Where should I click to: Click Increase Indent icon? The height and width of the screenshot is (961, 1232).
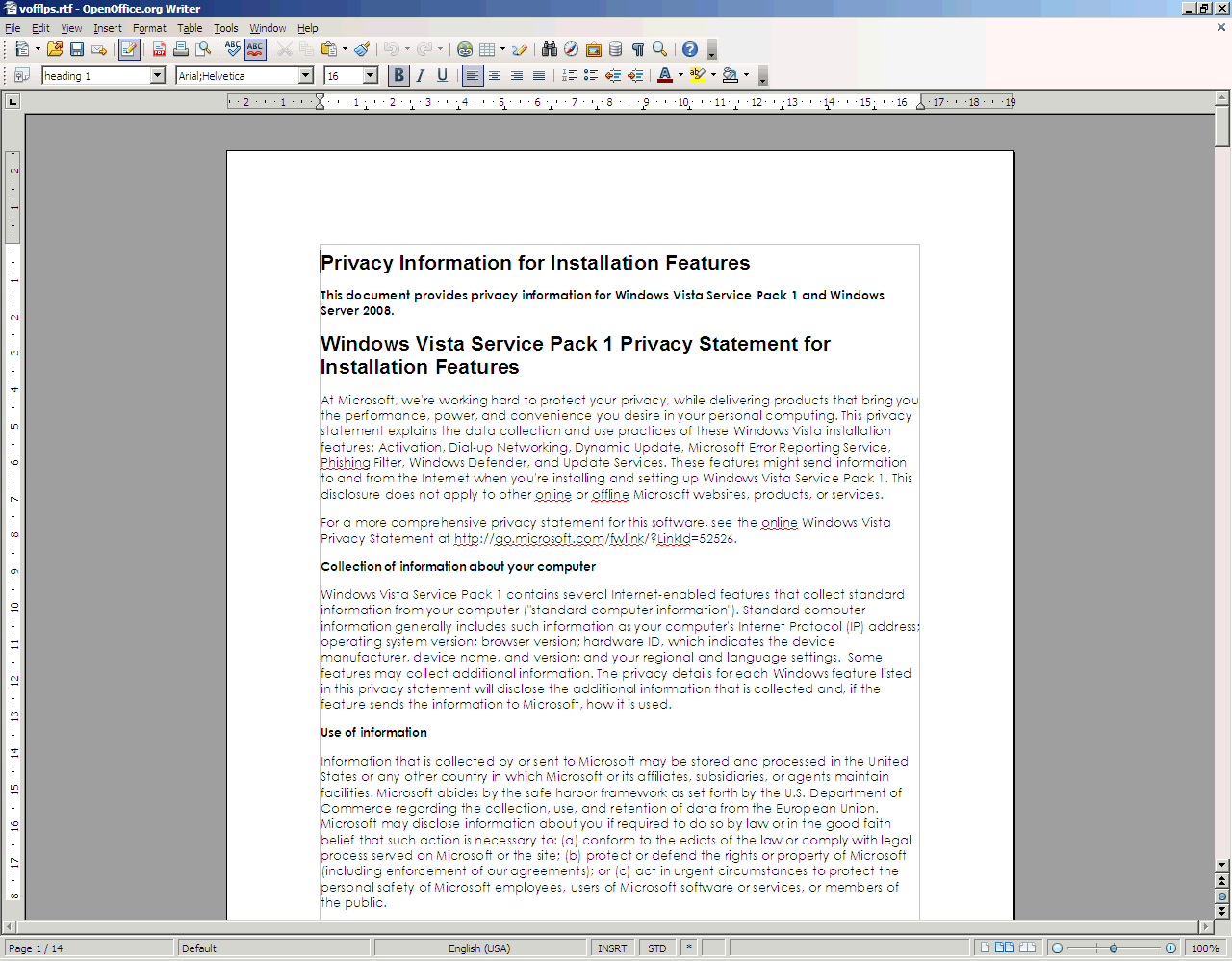[635, 75]
